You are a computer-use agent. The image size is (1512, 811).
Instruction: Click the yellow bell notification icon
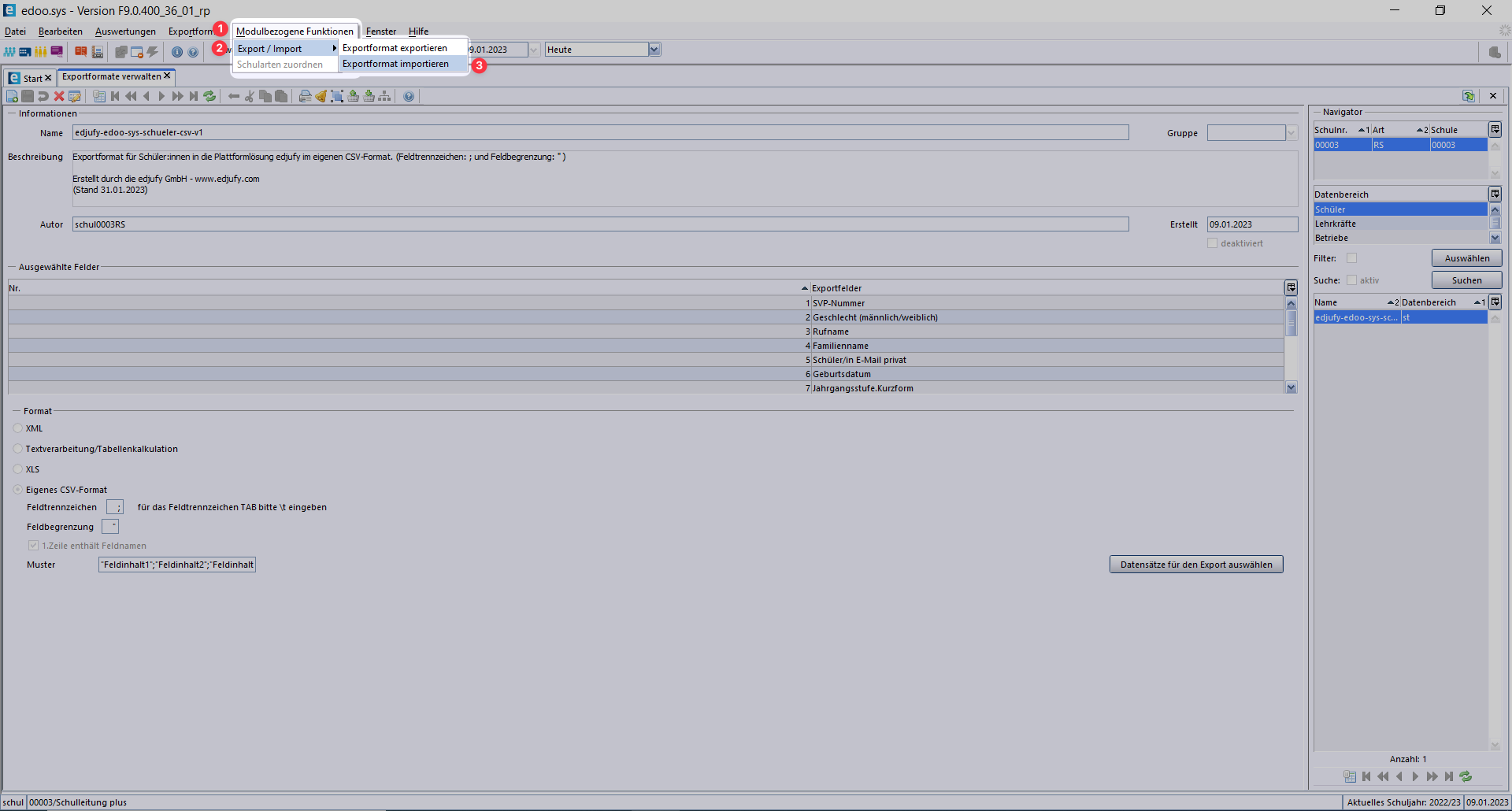(x=321, y=96)
